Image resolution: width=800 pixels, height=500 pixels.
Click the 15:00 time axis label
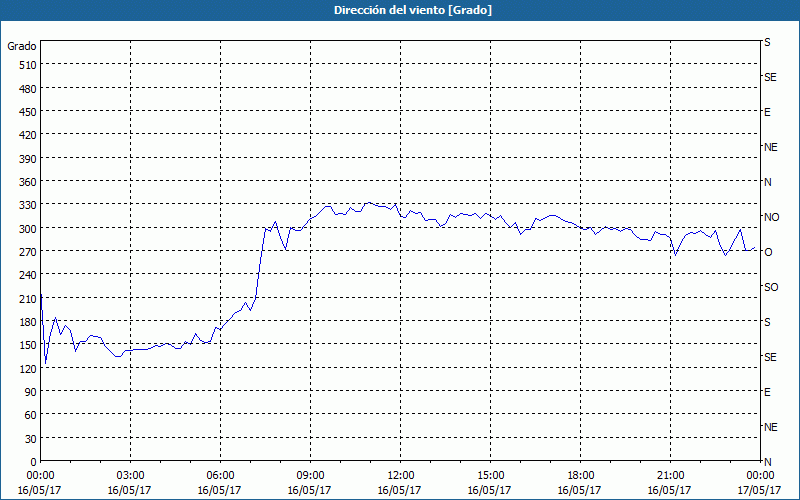click(x=490, y=476)
